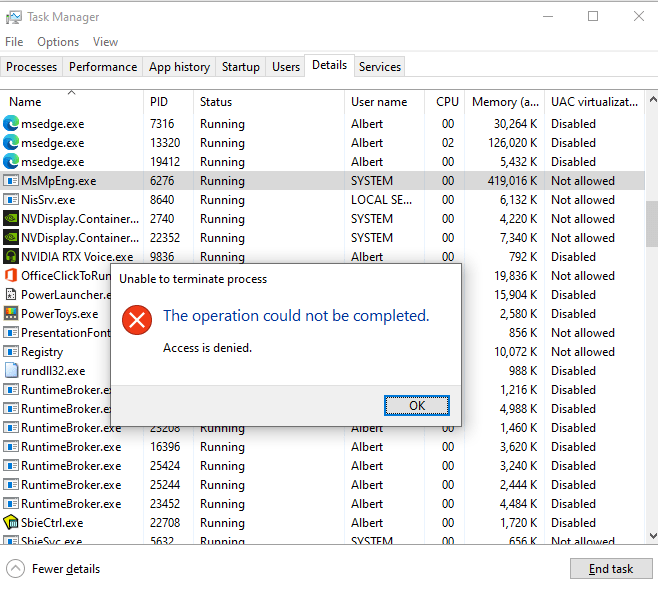Screen dimensions: 658x590
Task: Click the PowerLauncher process icon
Action: [11, 295]
